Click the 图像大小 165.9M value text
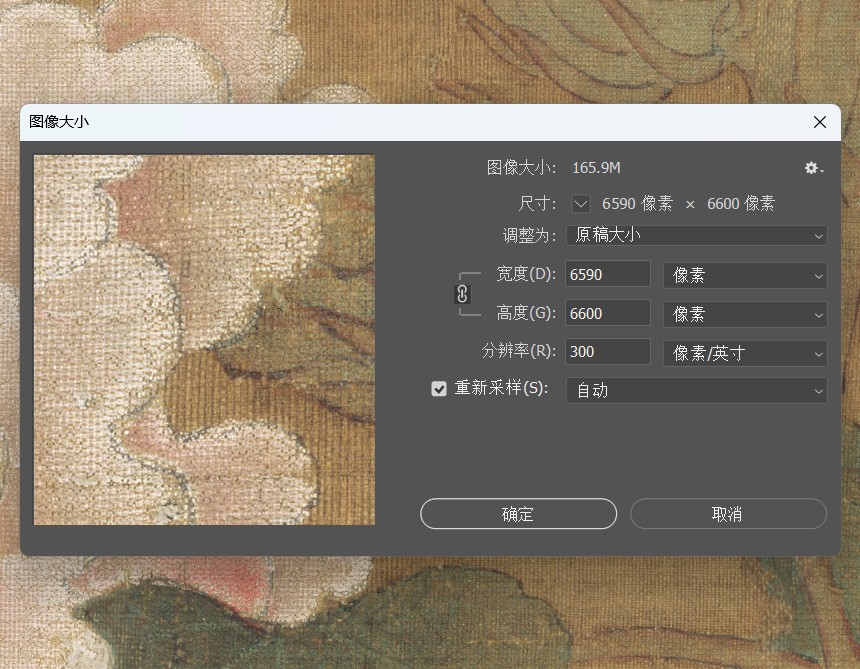The image size is (860, 669). tap(596, 168)
